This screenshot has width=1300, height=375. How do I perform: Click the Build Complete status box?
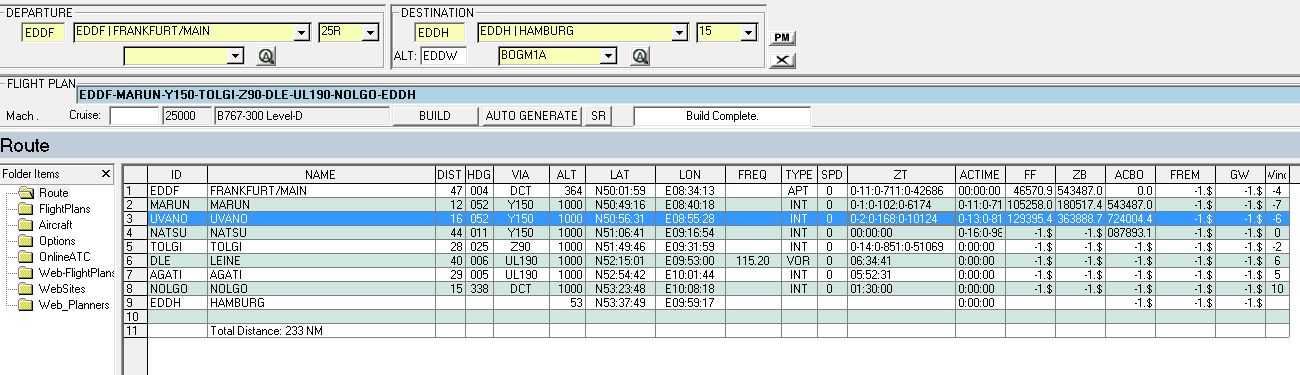click(x=722, y=116)
